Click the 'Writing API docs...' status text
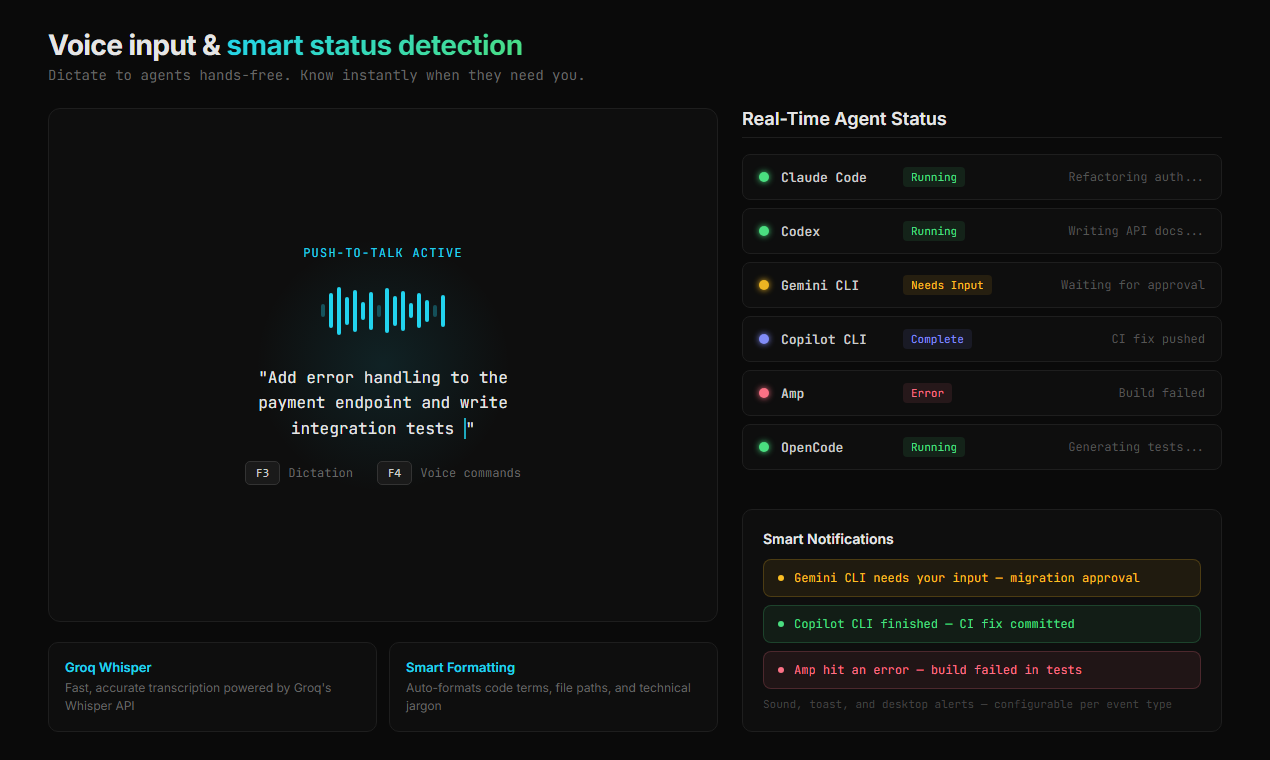Screen dimensions: 1270x760 [1136, 231]
